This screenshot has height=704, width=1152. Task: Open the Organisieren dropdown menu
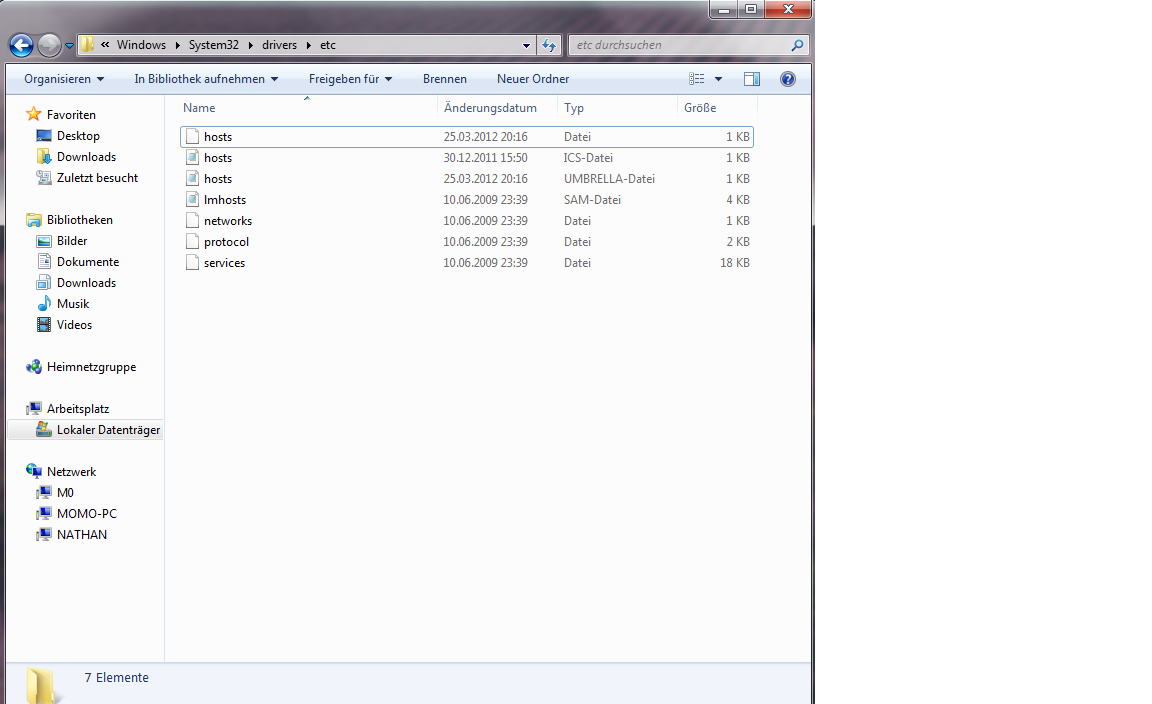(x=64, y=79)
